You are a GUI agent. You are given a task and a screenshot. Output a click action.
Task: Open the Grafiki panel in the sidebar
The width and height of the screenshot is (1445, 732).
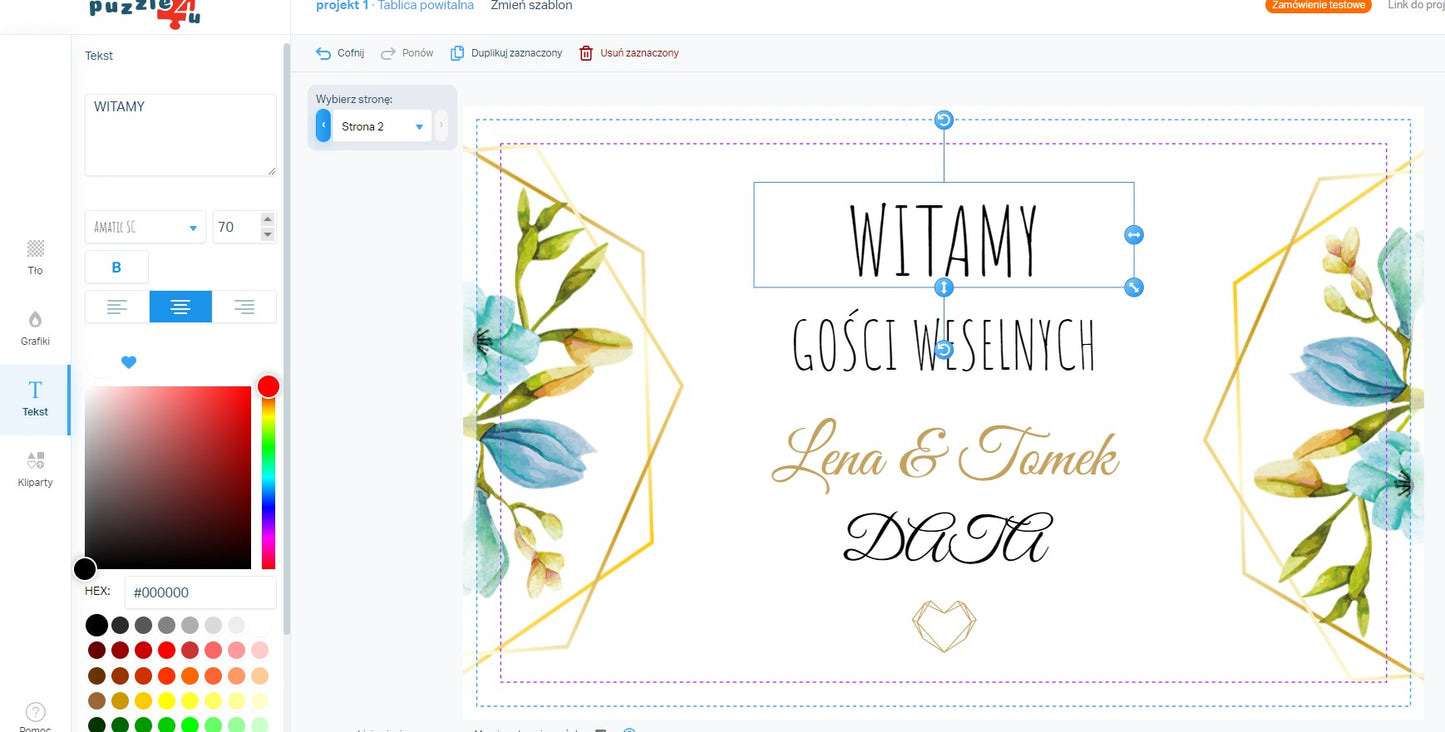click(x=35, y=327)
